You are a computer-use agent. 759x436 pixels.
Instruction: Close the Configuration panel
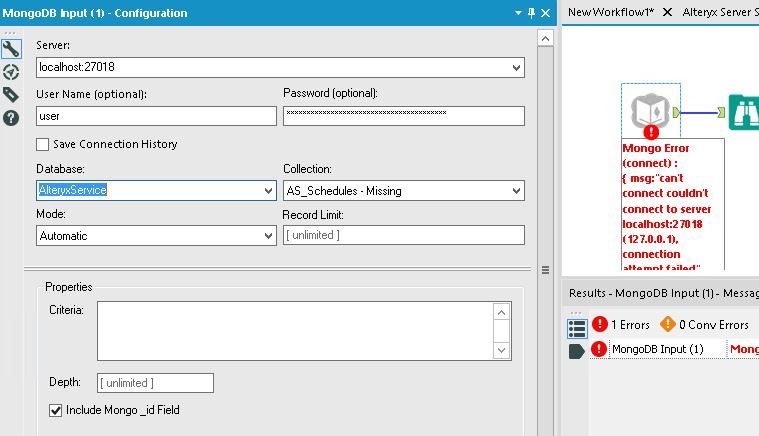pos(546,13)
